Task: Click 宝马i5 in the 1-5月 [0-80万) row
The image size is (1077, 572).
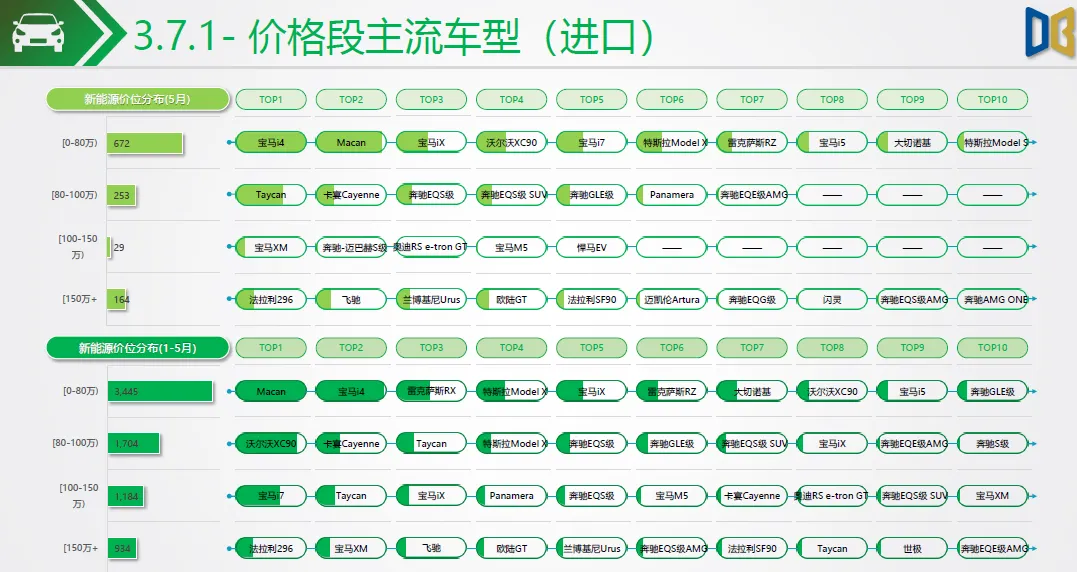Action: click(912, 391)
